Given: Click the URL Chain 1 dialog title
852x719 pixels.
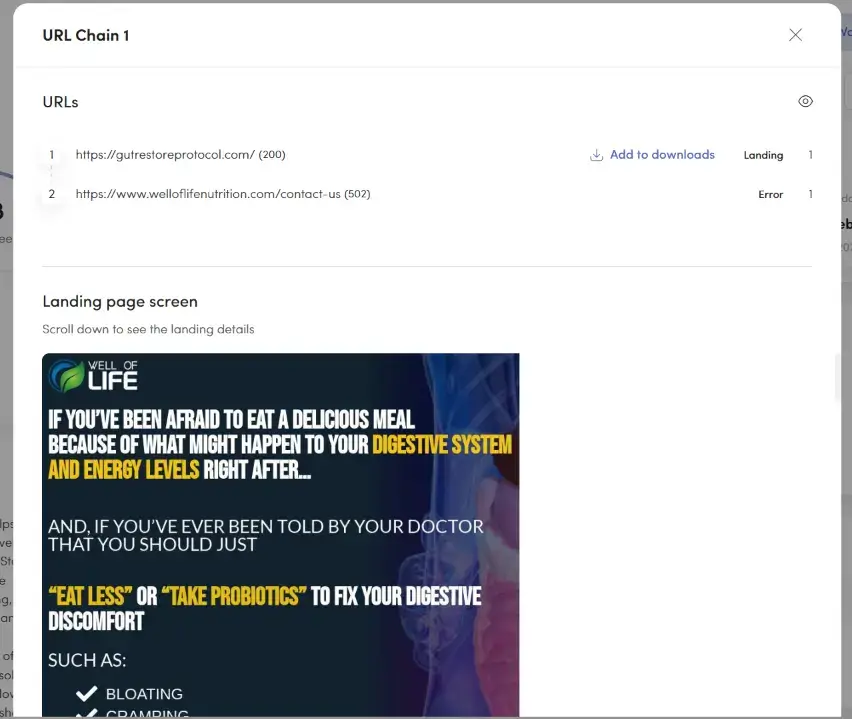Looking at the screenshot, I should (86, 35).
